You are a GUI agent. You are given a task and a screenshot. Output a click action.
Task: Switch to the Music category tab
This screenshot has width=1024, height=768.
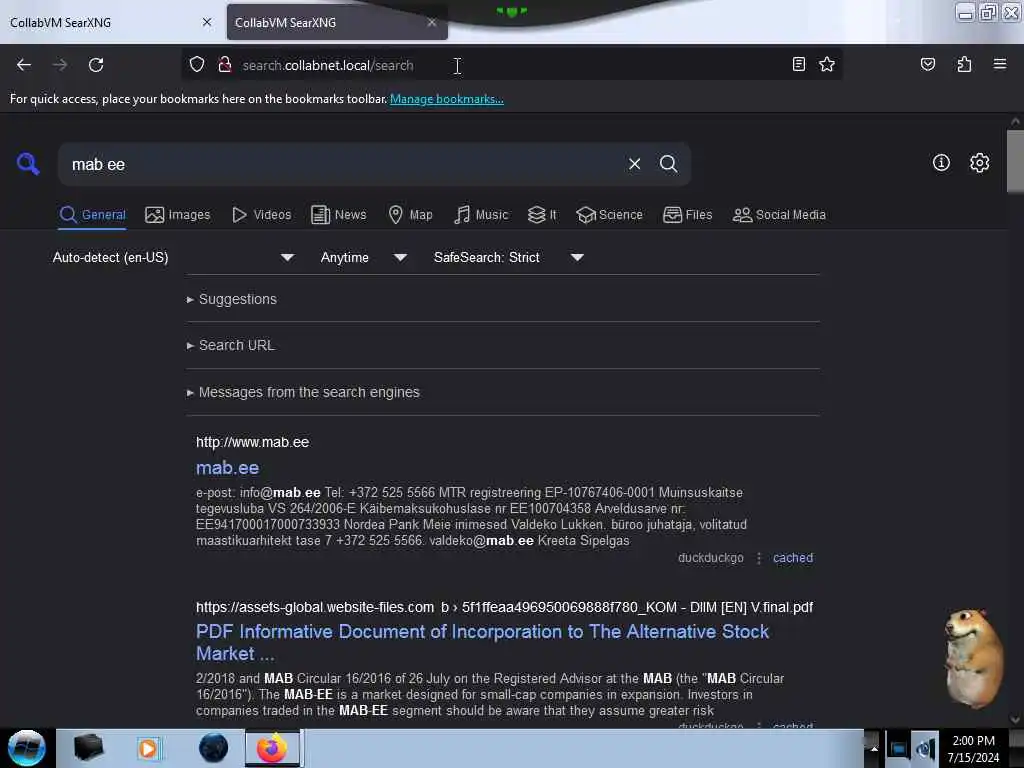[x=481, y=215]
